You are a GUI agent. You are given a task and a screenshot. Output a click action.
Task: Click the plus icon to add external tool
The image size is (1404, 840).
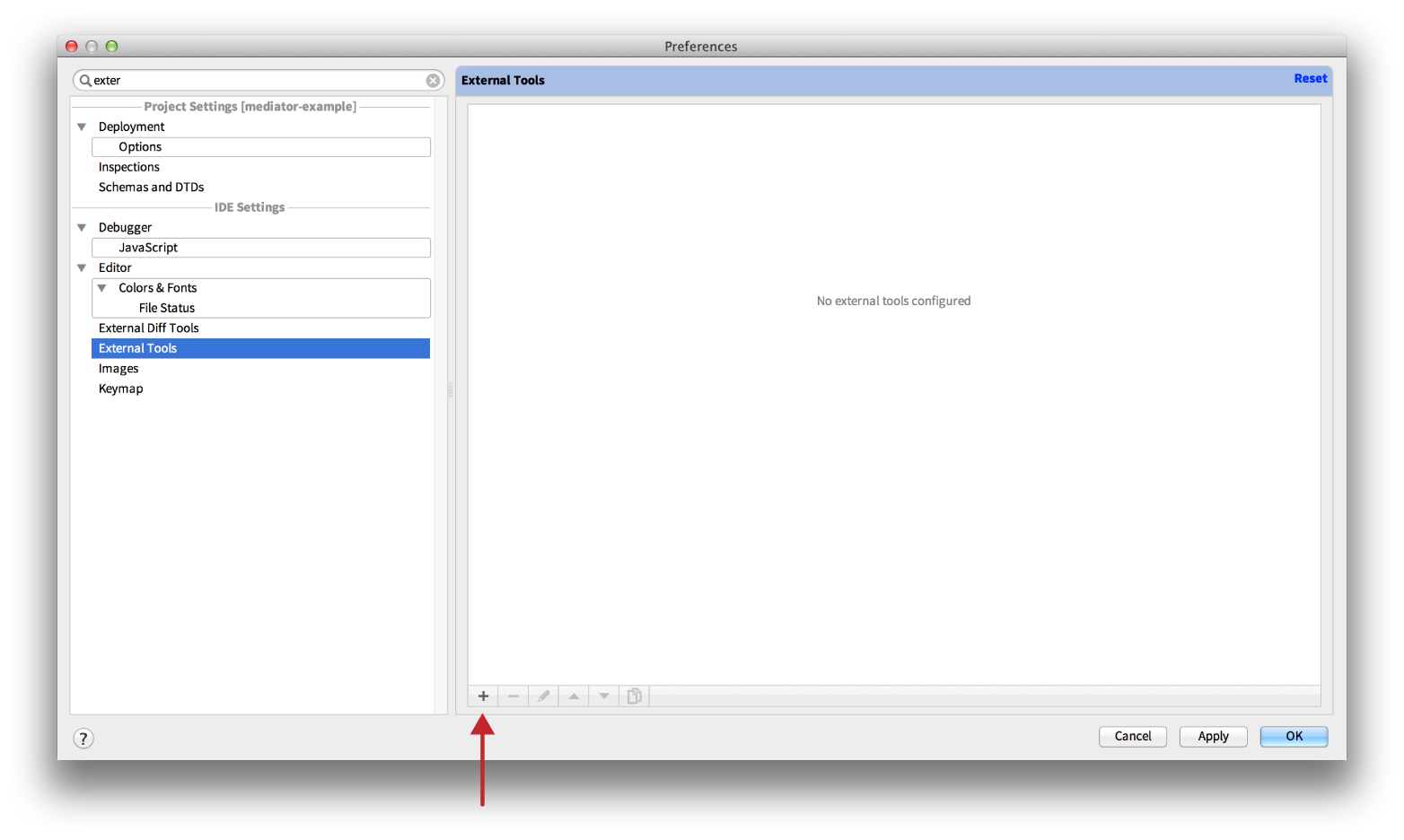483,696
